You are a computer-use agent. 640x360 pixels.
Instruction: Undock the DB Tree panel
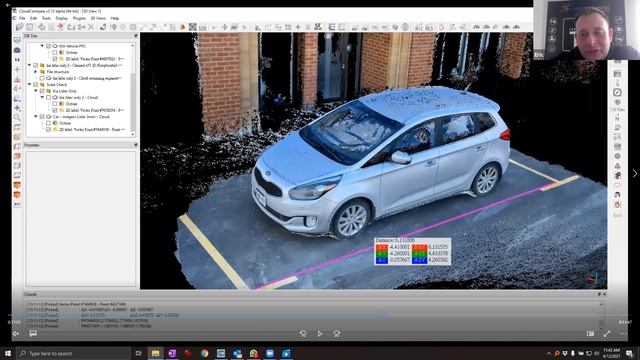(136, 36)
